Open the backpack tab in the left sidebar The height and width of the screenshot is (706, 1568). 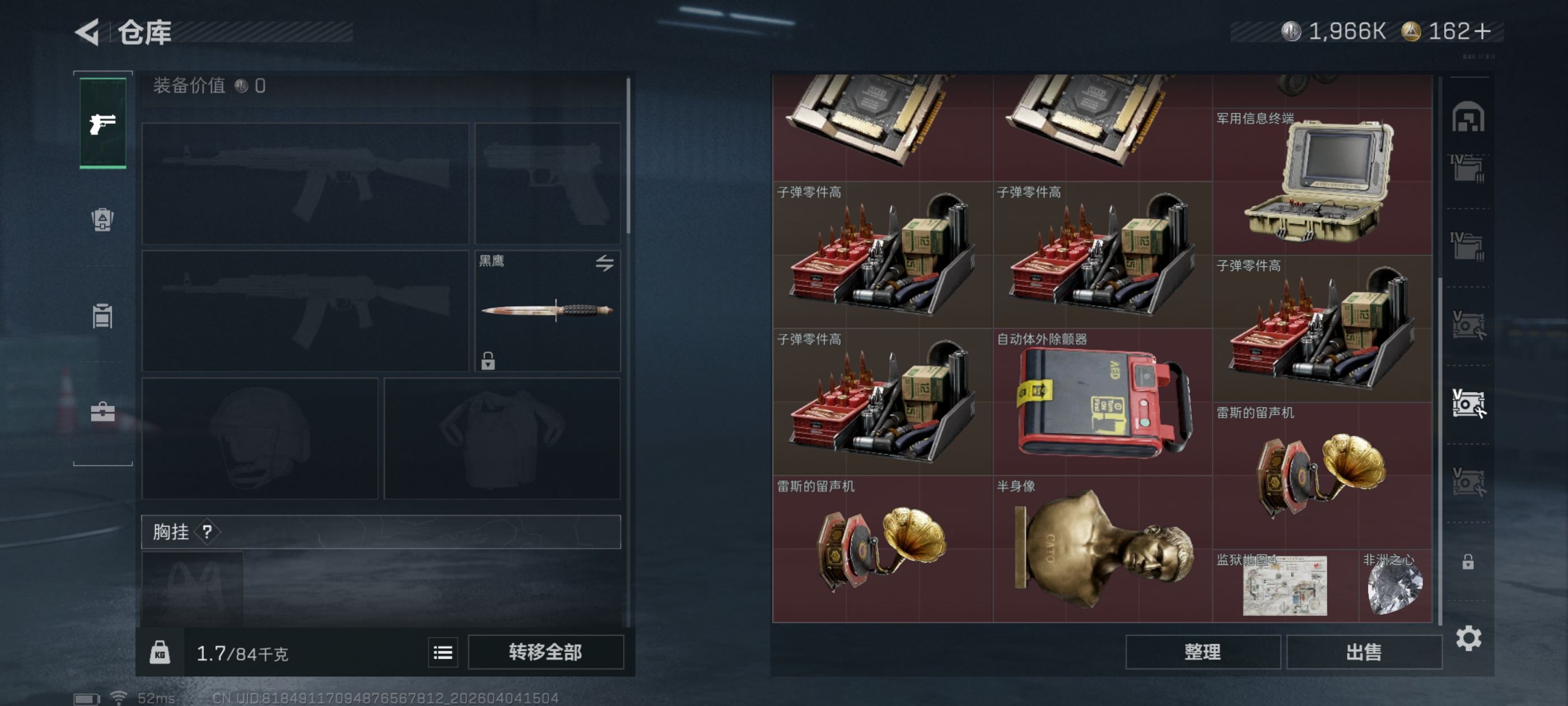pyautogui.click(x=102, y=219)
